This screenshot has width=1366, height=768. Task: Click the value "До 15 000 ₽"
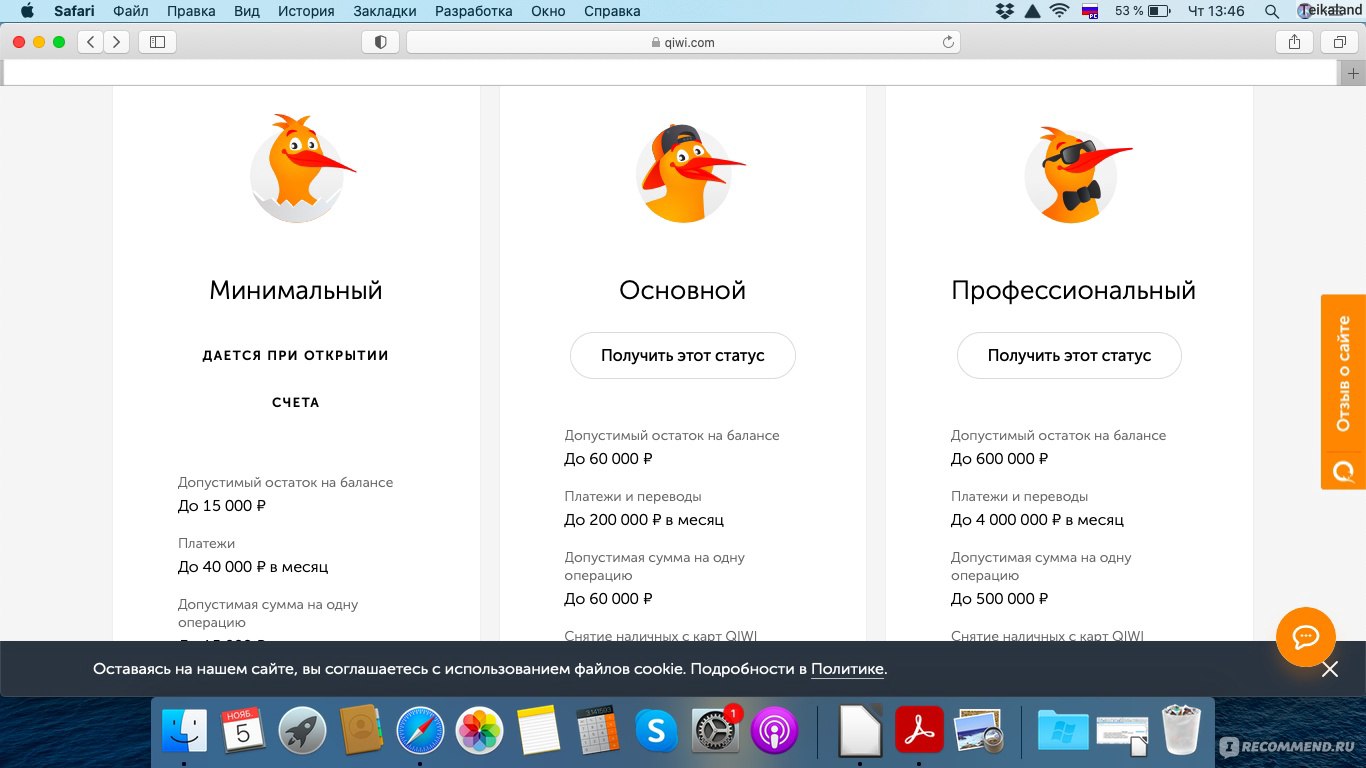[x=222, y=506]
